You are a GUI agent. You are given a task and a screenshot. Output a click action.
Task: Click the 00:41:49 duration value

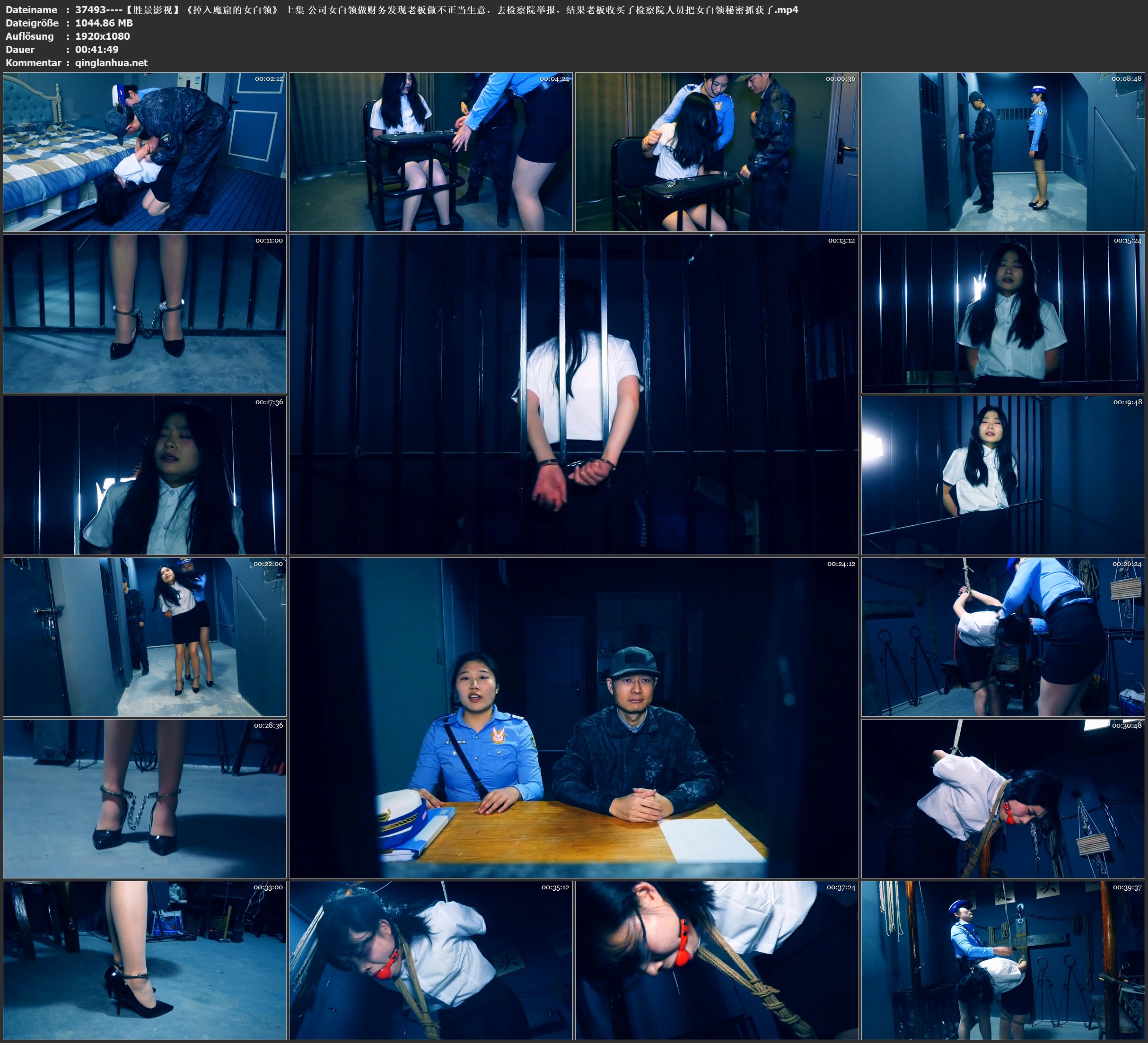click(x=97, y=50)
